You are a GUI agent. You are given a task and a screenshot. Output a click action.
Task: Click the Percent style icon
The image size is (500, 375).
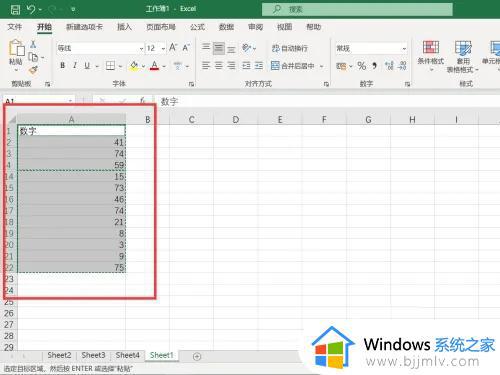click(x=362, y=66)
